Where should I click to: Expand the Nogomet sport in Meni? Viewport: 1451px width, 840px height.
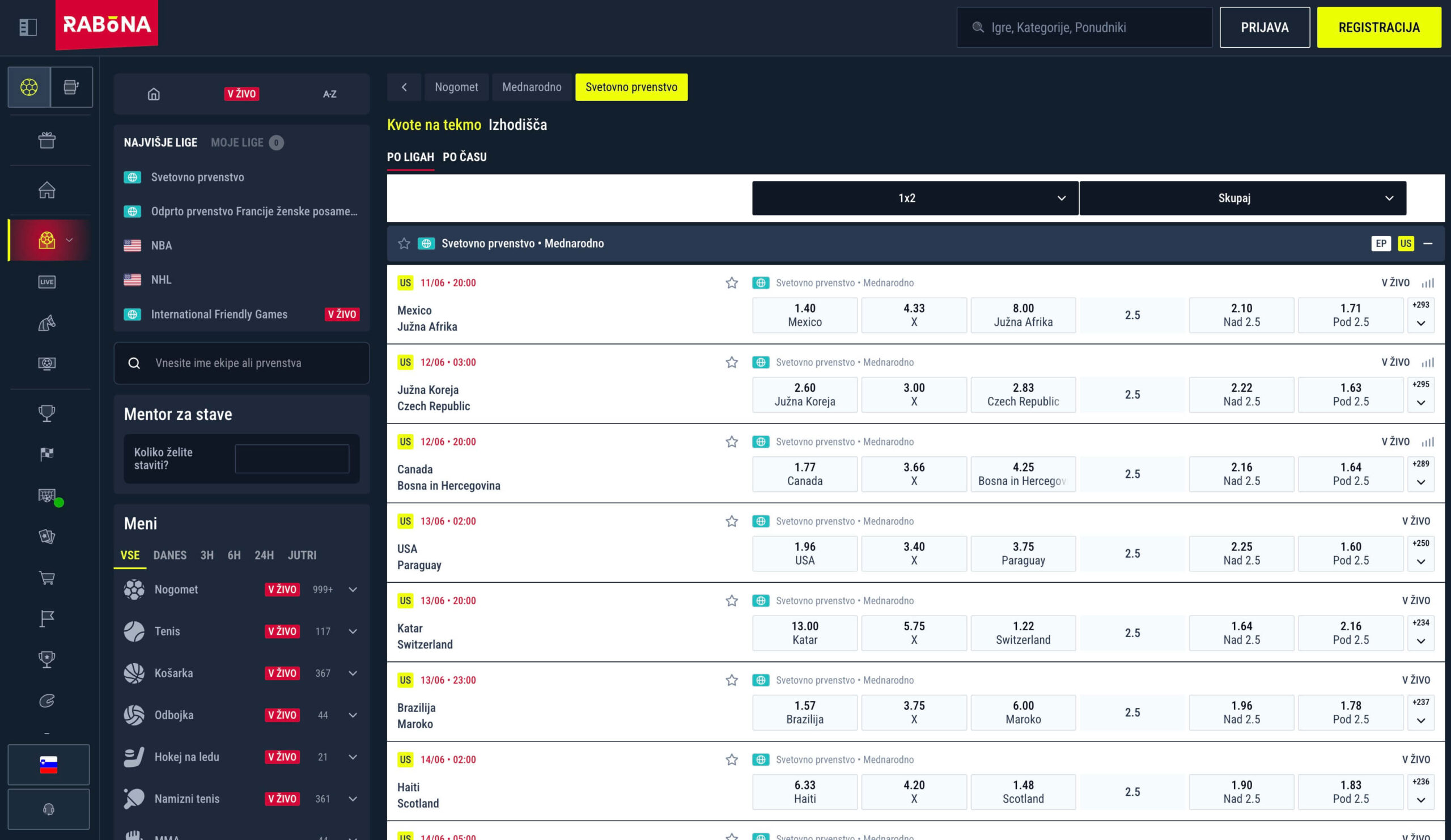(353, 589)
